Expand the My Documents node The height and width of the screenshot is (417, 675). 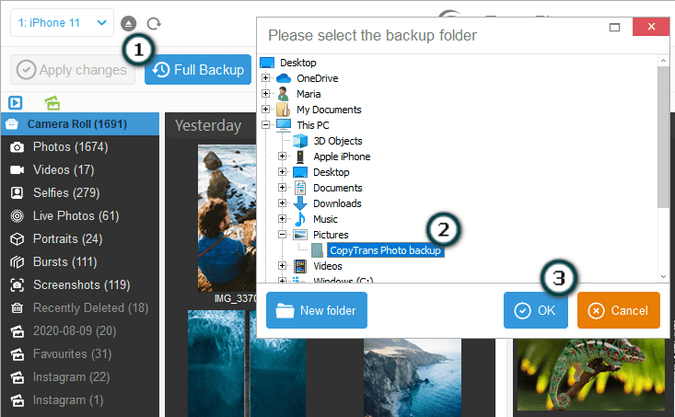coord(266,109)
